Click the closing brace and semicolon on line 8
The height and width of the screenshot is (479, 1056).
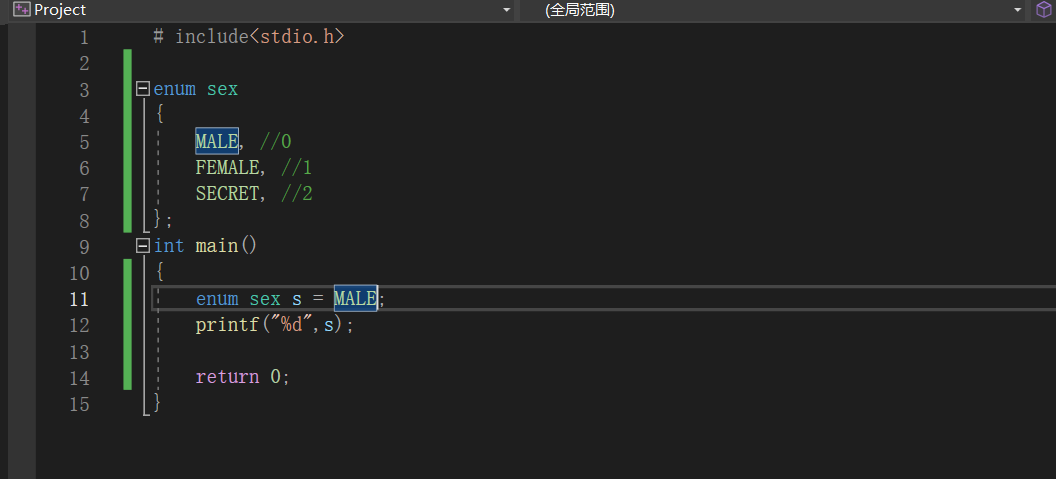click(163, 220)
